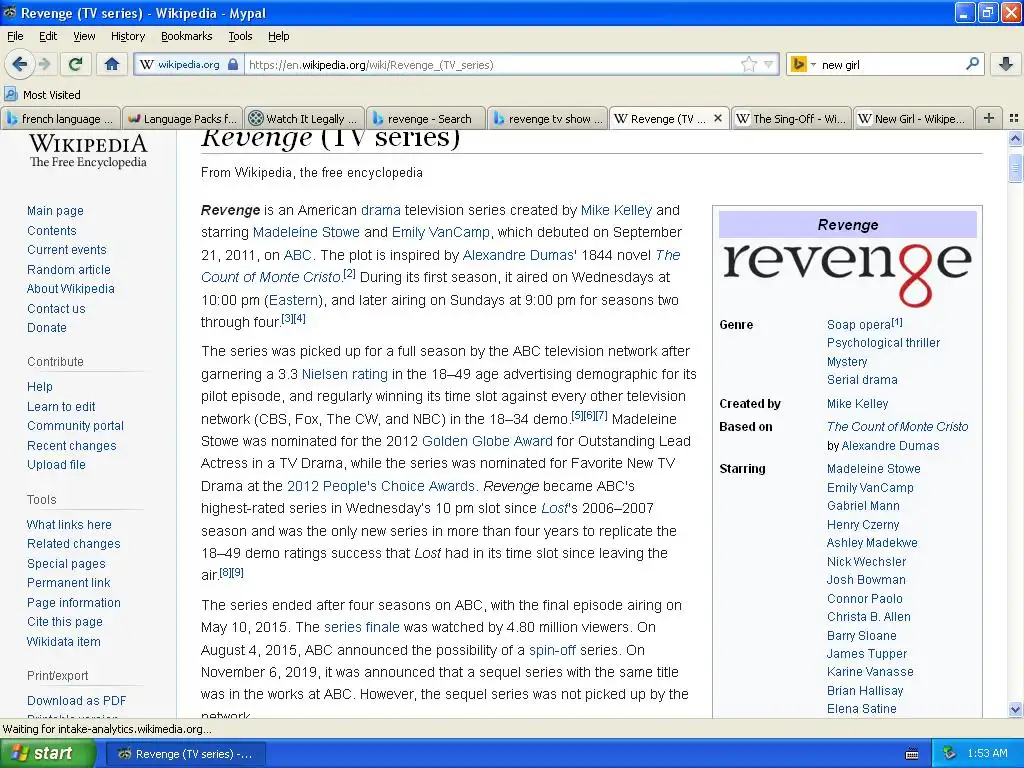The width and height of the screenshot is (1024, 768).
Task: Switch to The Sing-Off Wikipedia tab
Action: click(790, 118)
